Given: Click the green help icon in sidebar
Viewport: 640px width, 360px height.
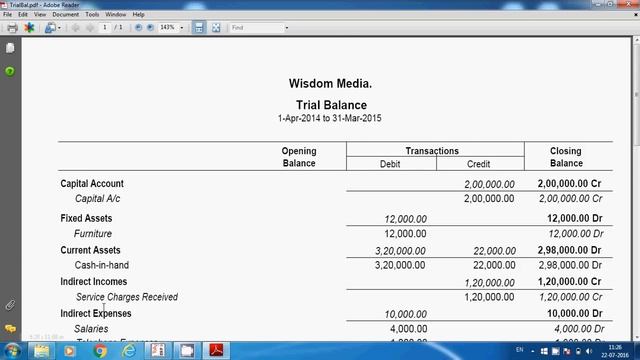Looking at the screenshot, I should (x=10, y=71).
